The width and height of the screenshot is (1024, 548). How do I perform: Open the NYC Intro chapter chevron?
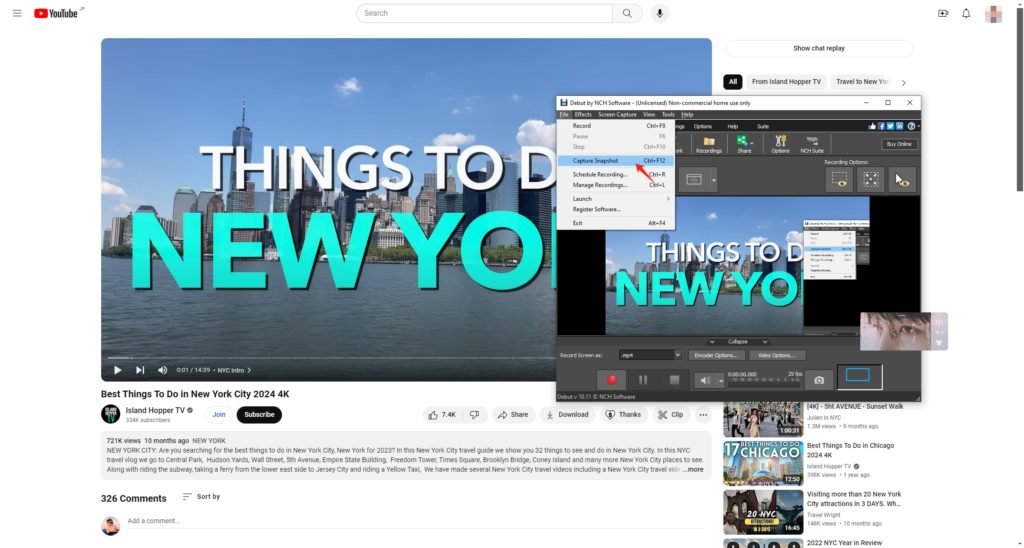249,370
